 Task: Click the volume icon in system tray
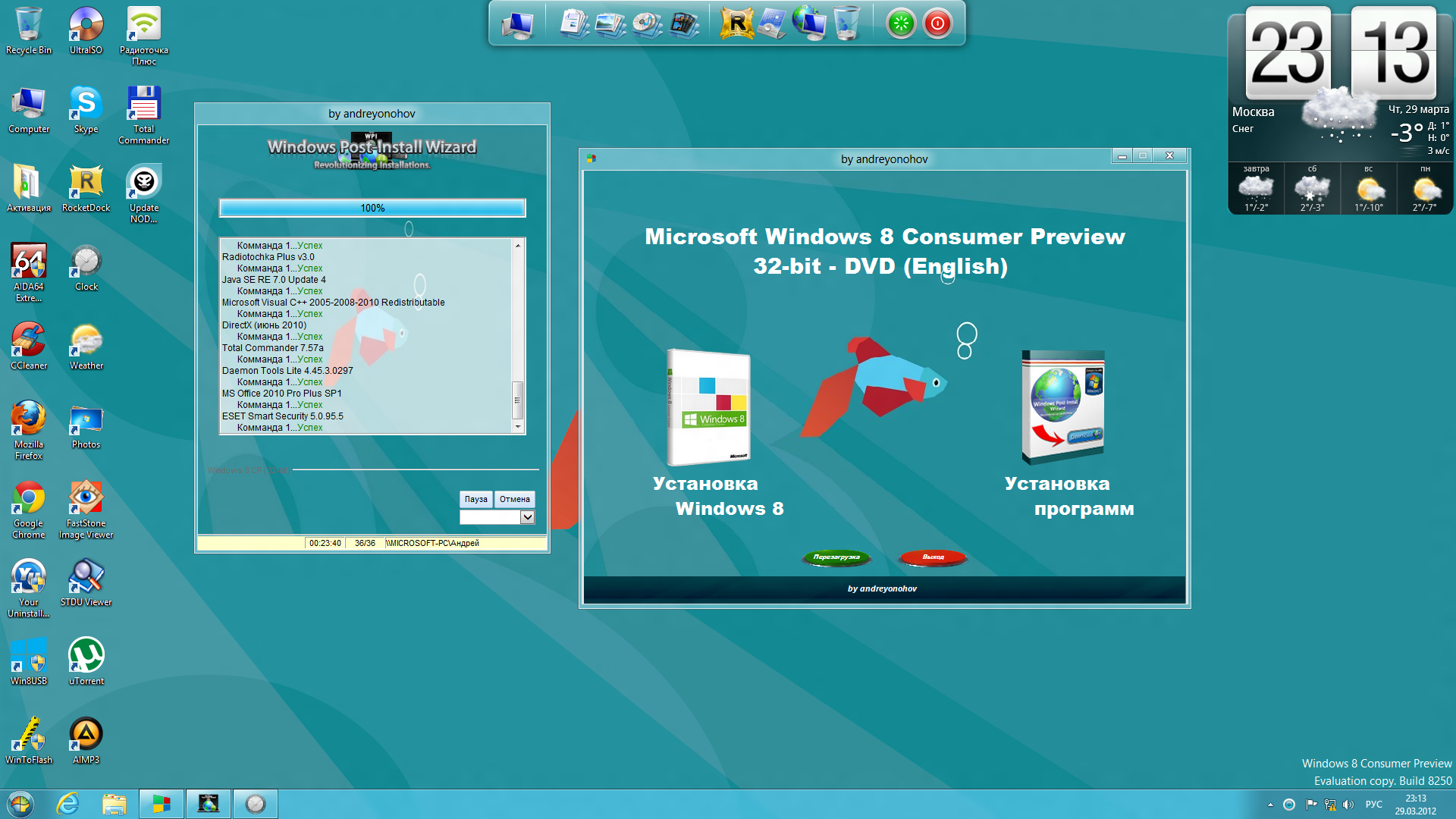[x=1348, y=805]
